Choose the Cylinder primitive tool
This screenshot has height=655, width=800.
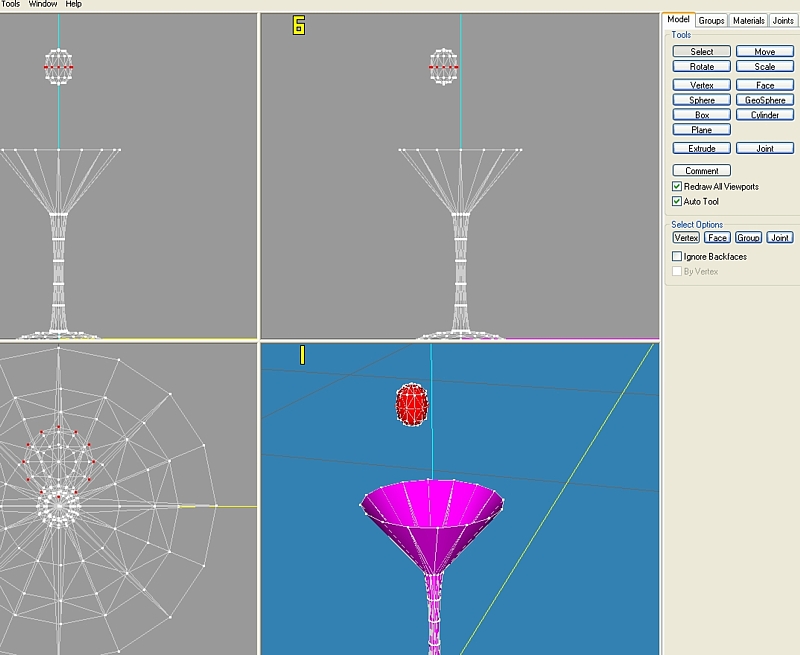(764, 115)
